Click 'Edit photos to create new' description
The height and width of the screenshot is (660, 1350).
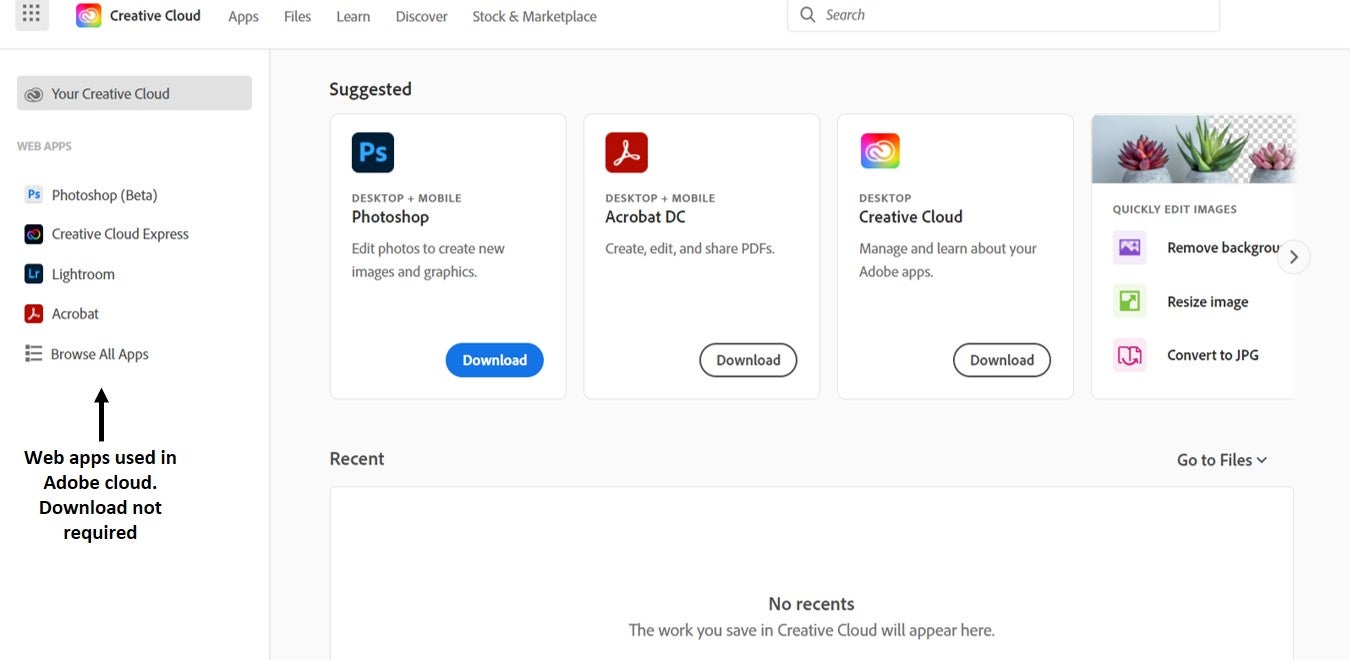click(428, 248)
